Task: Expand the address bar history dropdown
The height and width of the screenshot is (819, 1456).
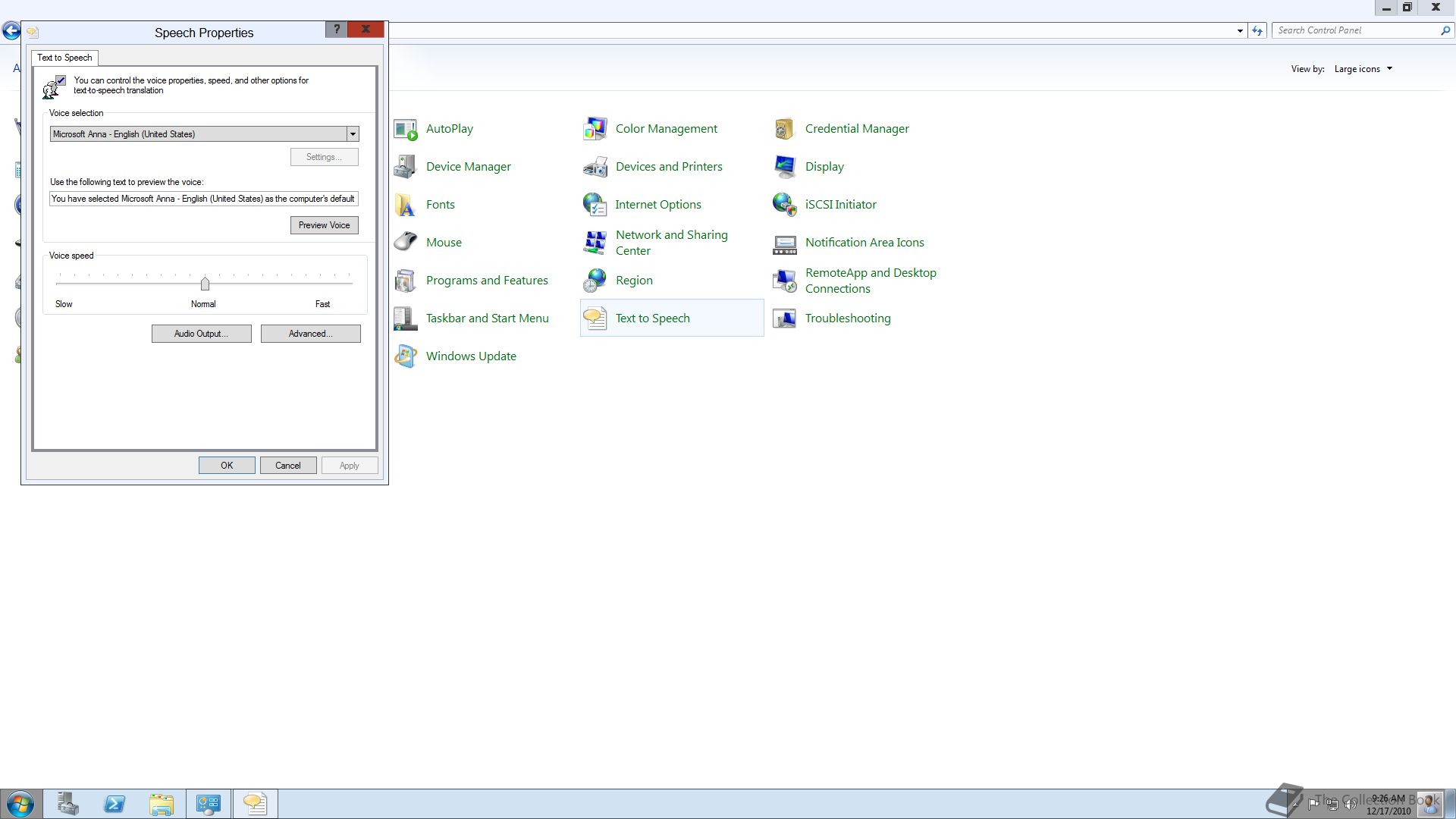Action: click(x=1240, y=31)
